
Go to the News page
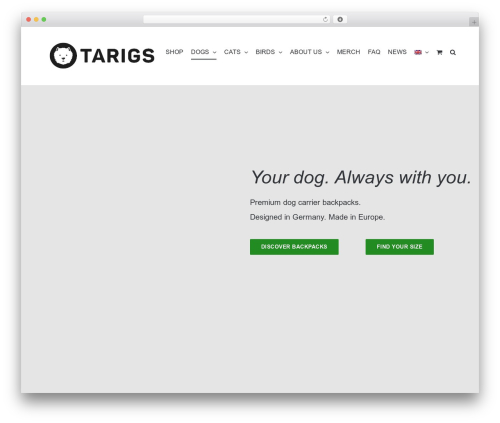[397, 52]
